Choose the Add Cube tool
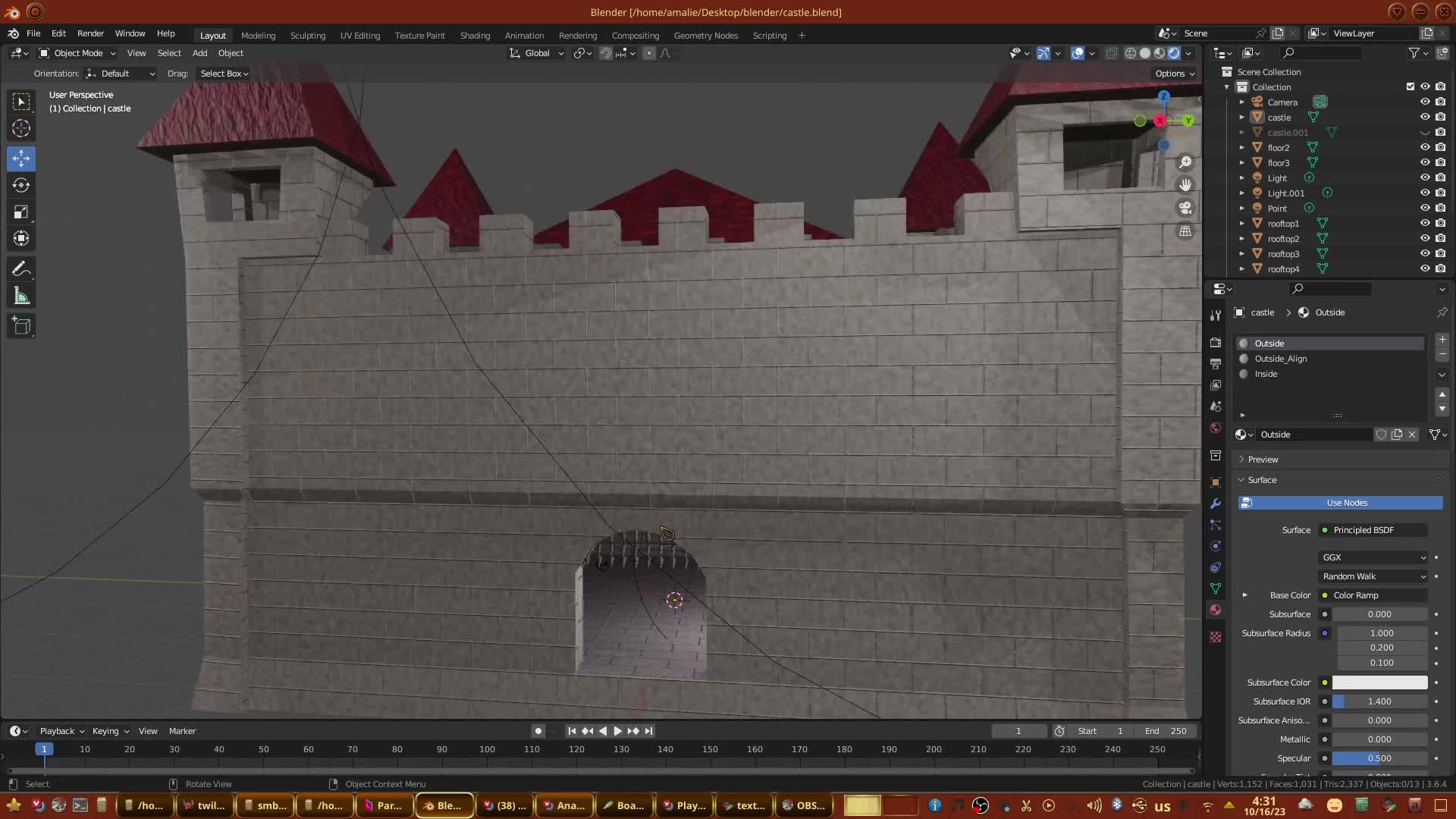The height and width of the screenshot is (819, 1456). (x=21, y=326)
